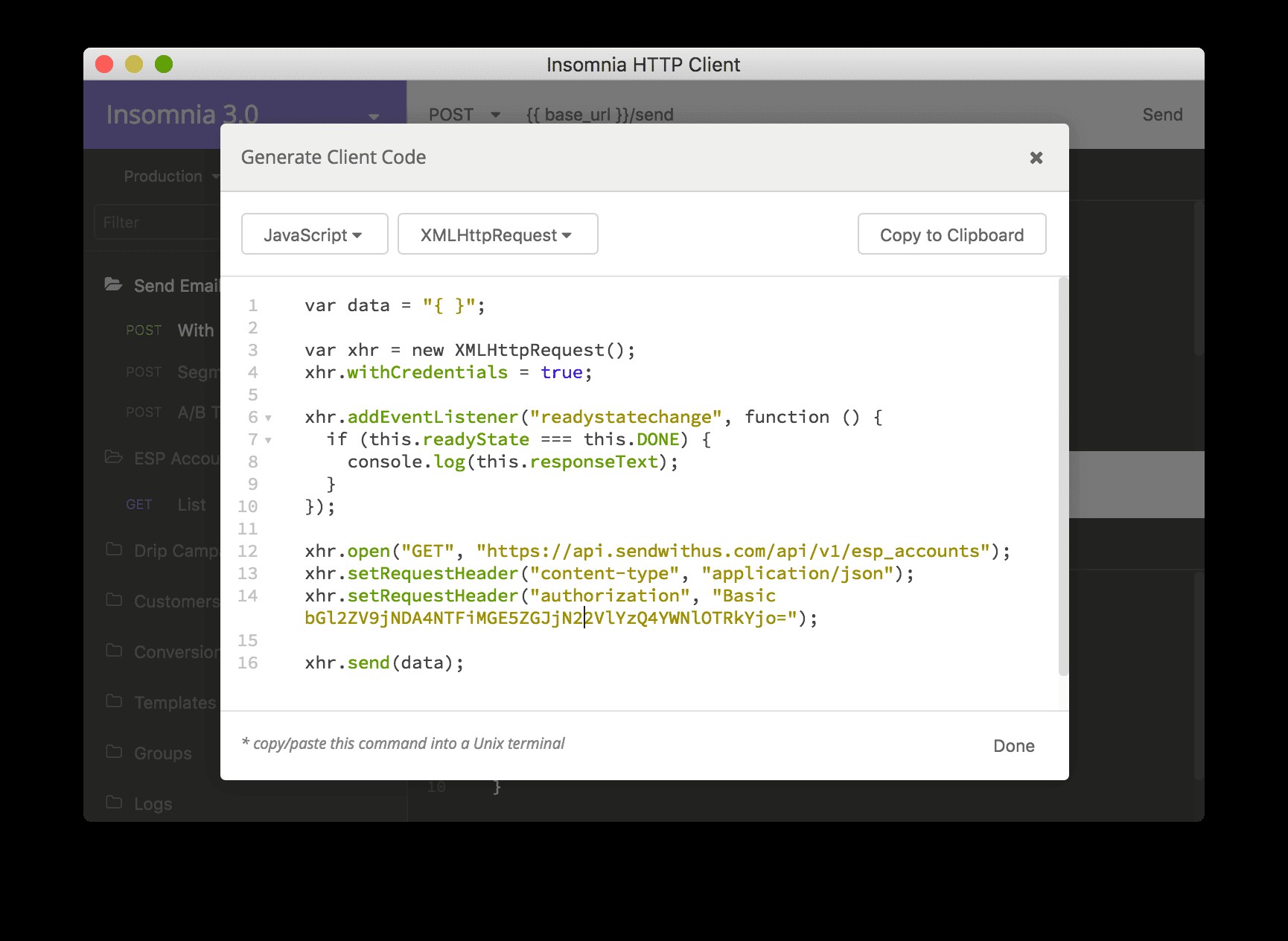Open the XMLHttpRequest library dropdown
The image size is (1288, 941).
pos(497,235)
